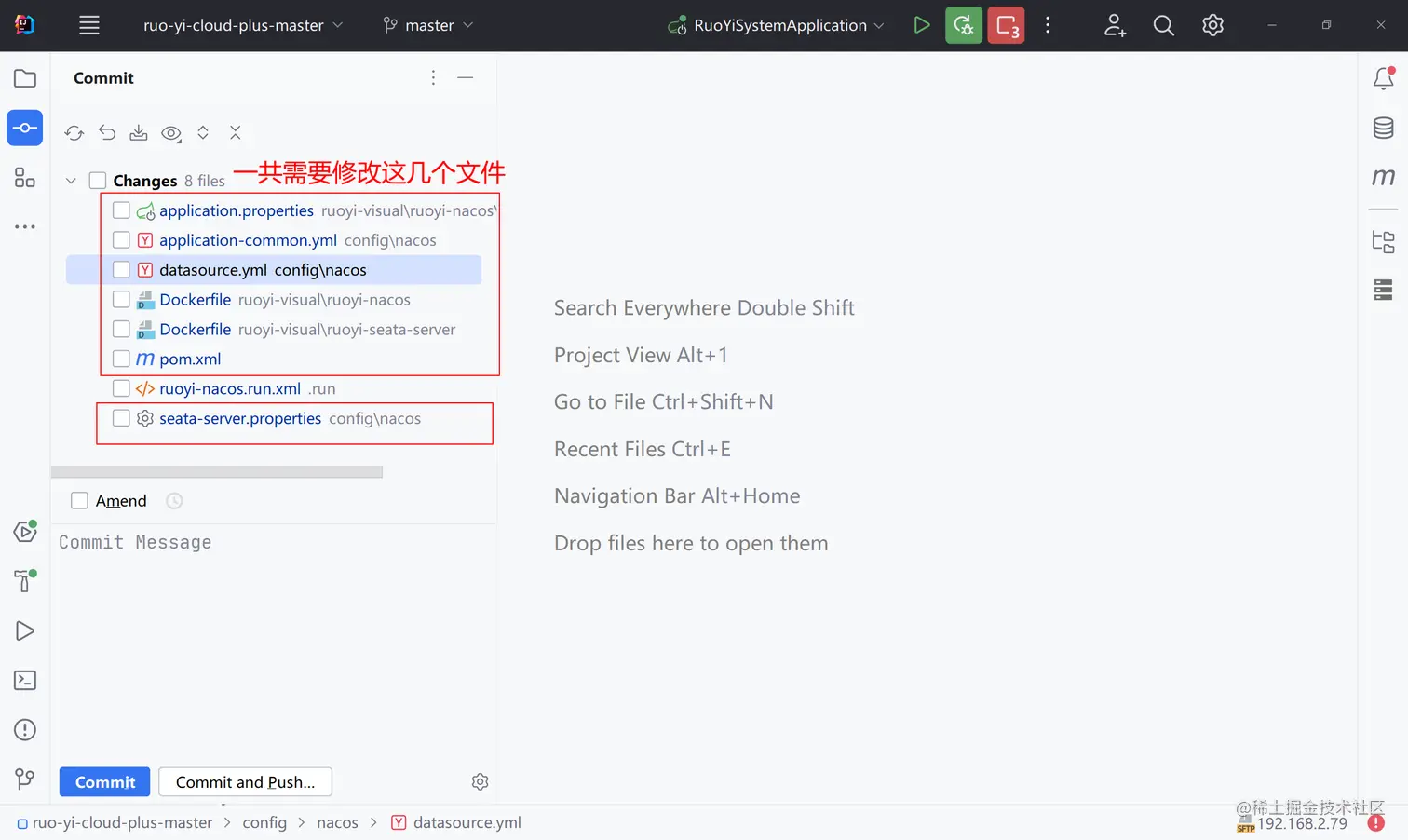1408x840 pixels.
Task: Open the Notifications bell icon
Action: [1384, 78]
